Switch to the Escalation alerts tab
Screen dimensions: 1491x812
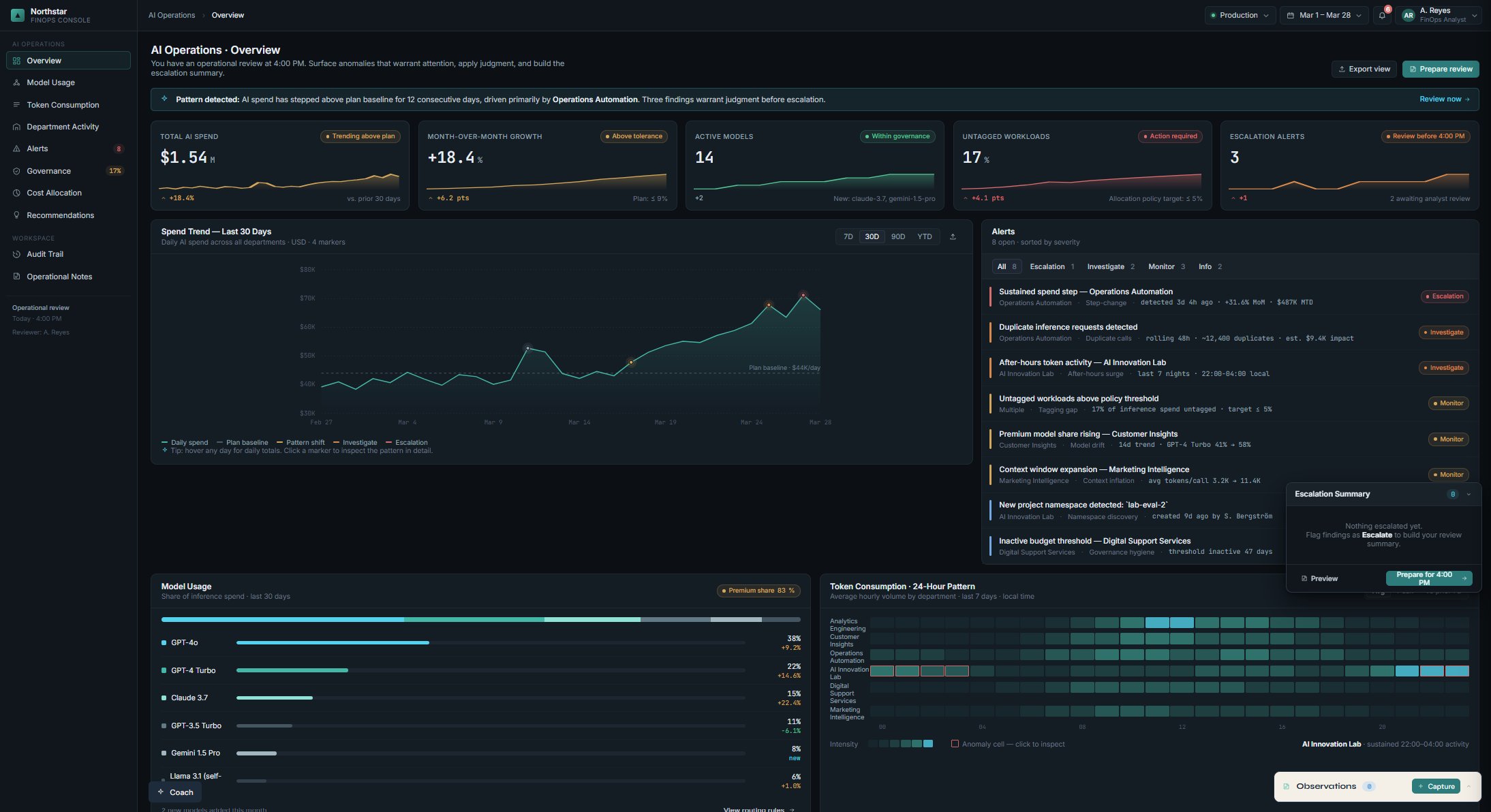coord(1052,266)
